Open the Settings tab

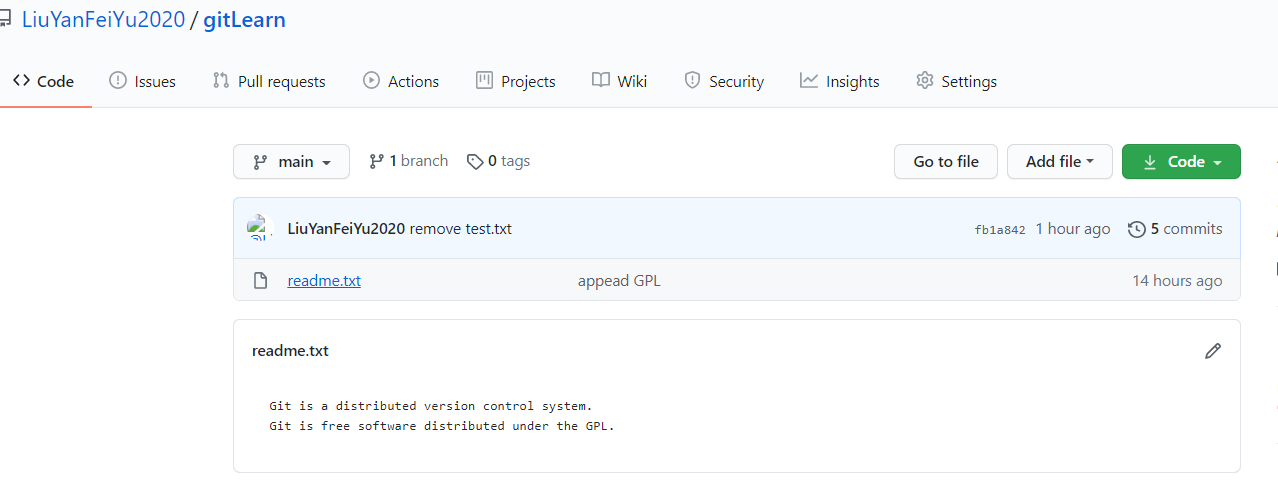pos(956,82)
